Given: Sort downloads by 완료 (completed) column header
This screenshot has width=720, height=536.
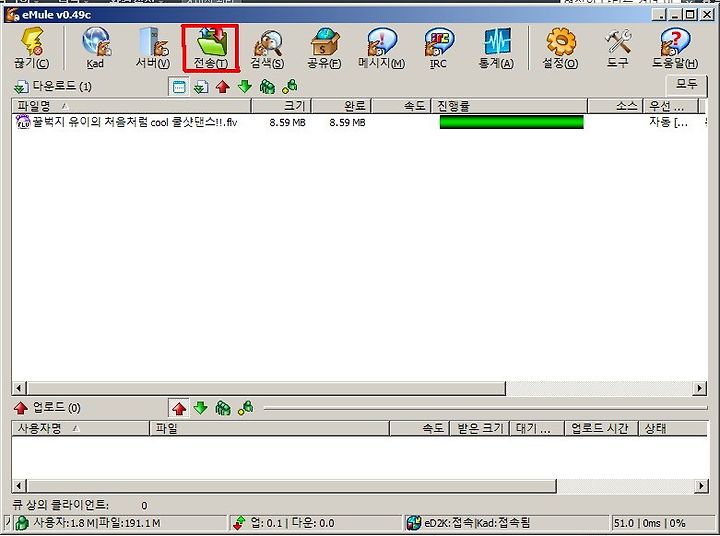Looking at the screenshot, I should coord(342,106).
